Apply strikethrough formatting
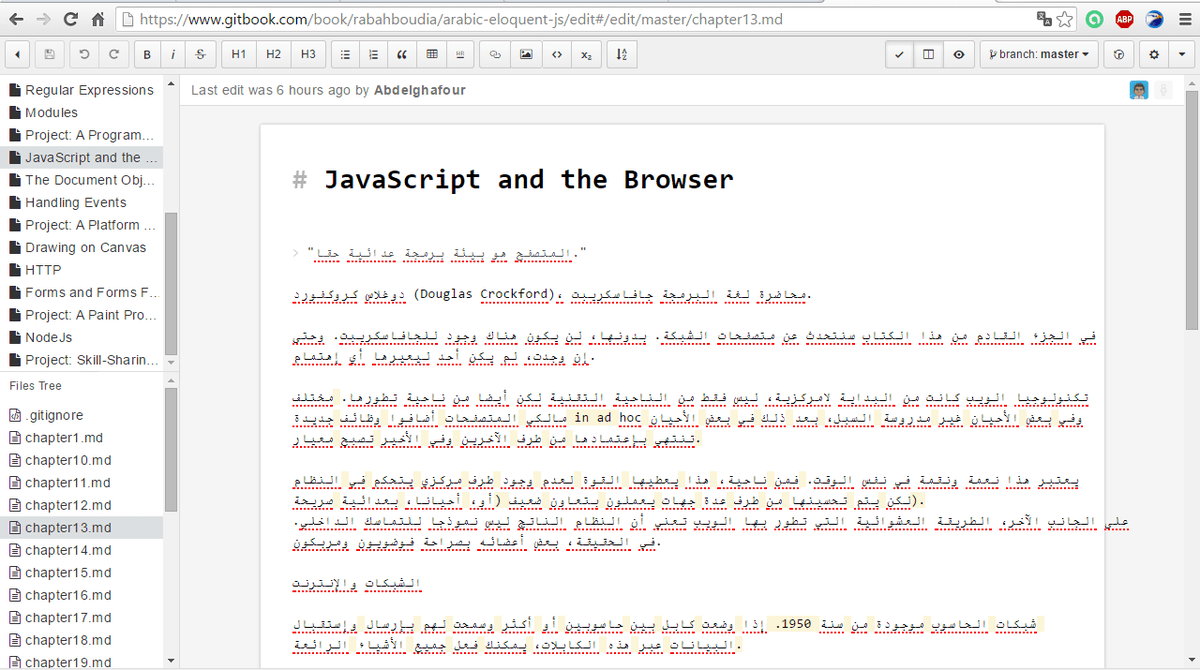The image size is (1200, 670). click(x=201, y=54)
